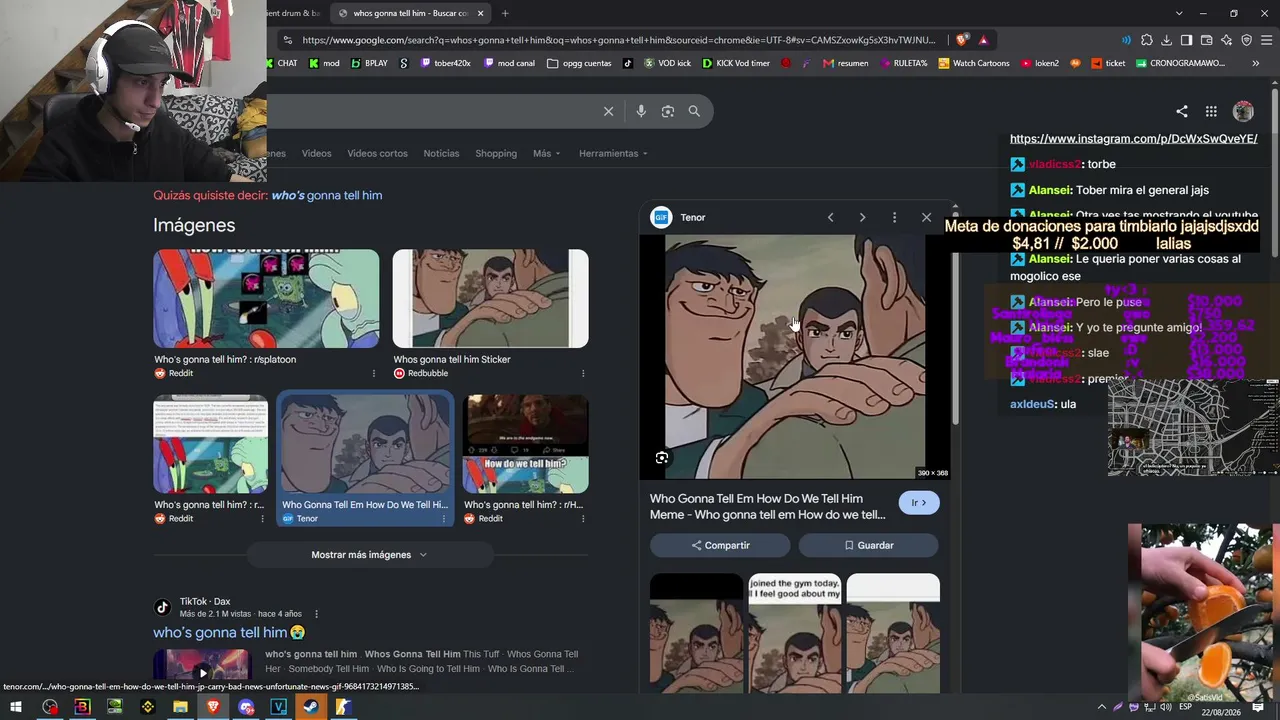Open a new browser tab
Screen dimensions: 1280x720
[505, 13]
